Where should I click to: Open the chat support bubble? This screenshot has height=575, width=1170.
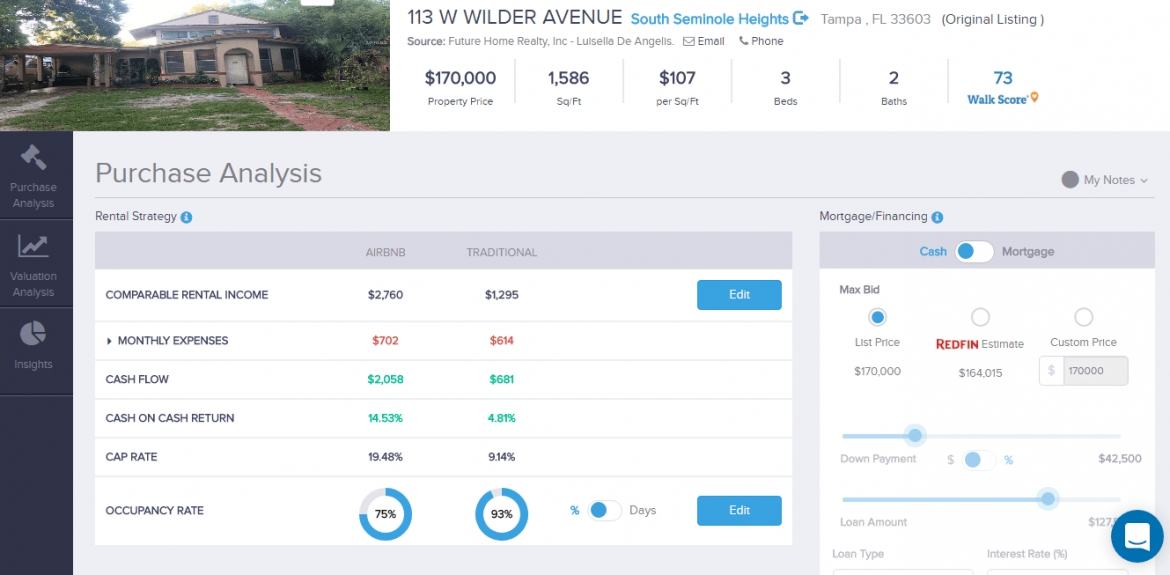pyautogui.click(x=1137, y=536)
